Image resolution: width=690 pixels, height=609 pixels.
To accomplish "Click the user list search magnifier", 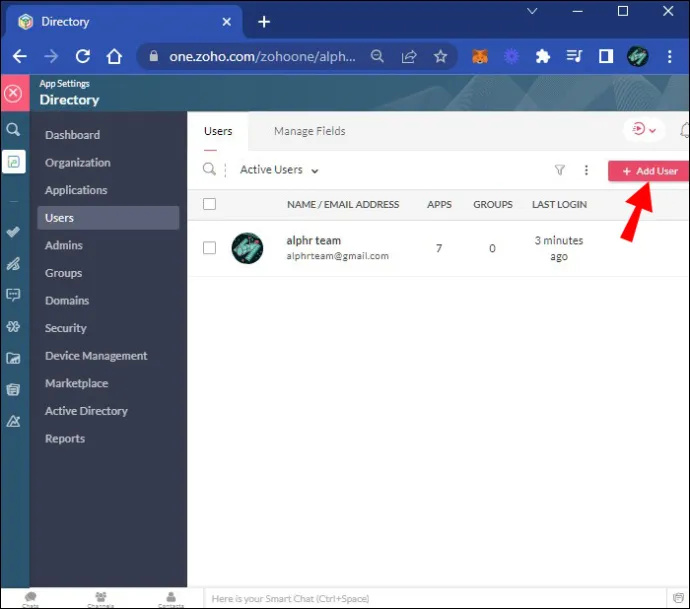I will pos(209,169).
